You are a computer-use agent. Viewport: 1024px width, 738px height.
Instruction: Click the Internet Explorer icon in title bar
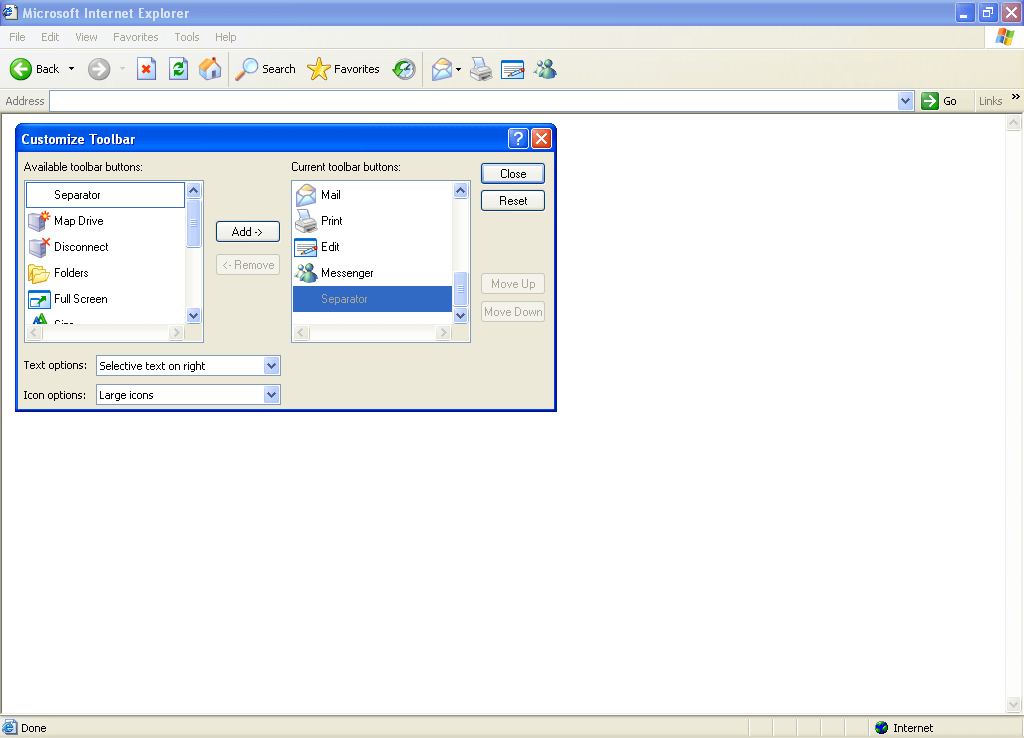pos(9,12)
